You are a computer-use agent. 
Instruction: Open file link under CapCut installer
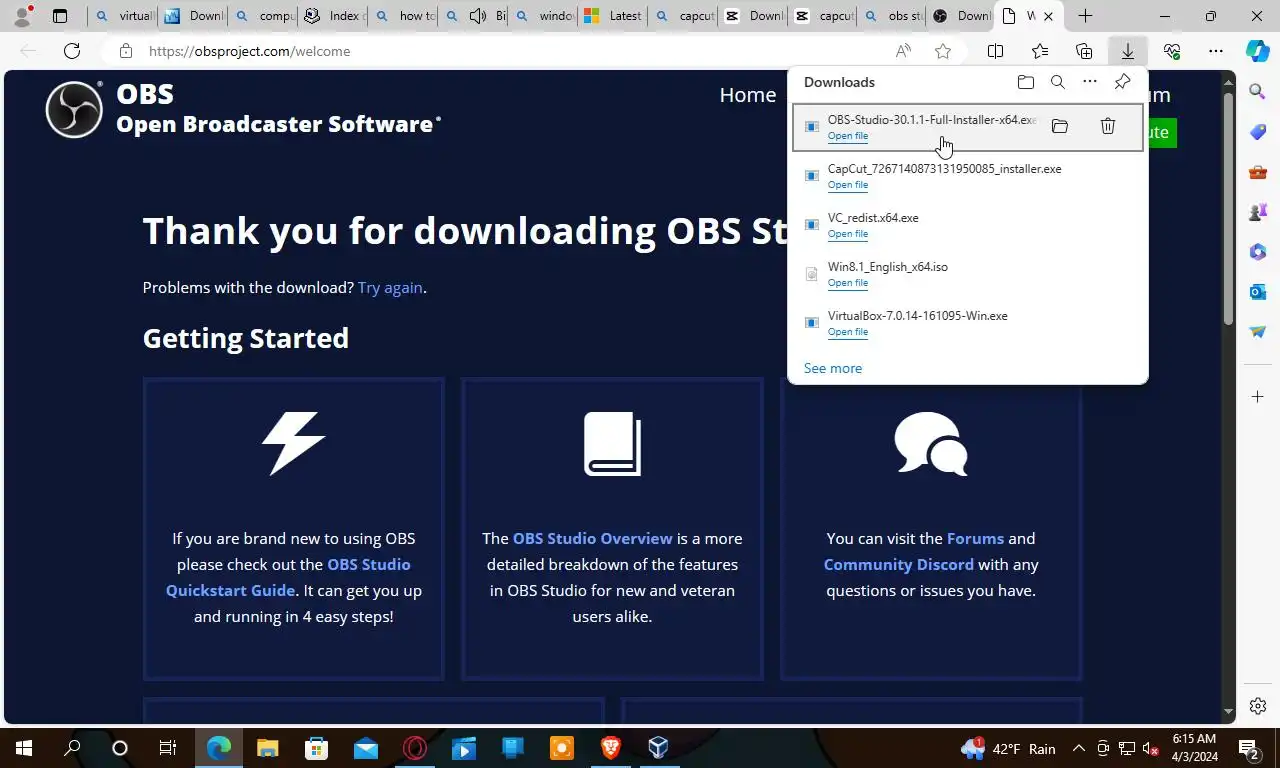[x=848, y=185]
